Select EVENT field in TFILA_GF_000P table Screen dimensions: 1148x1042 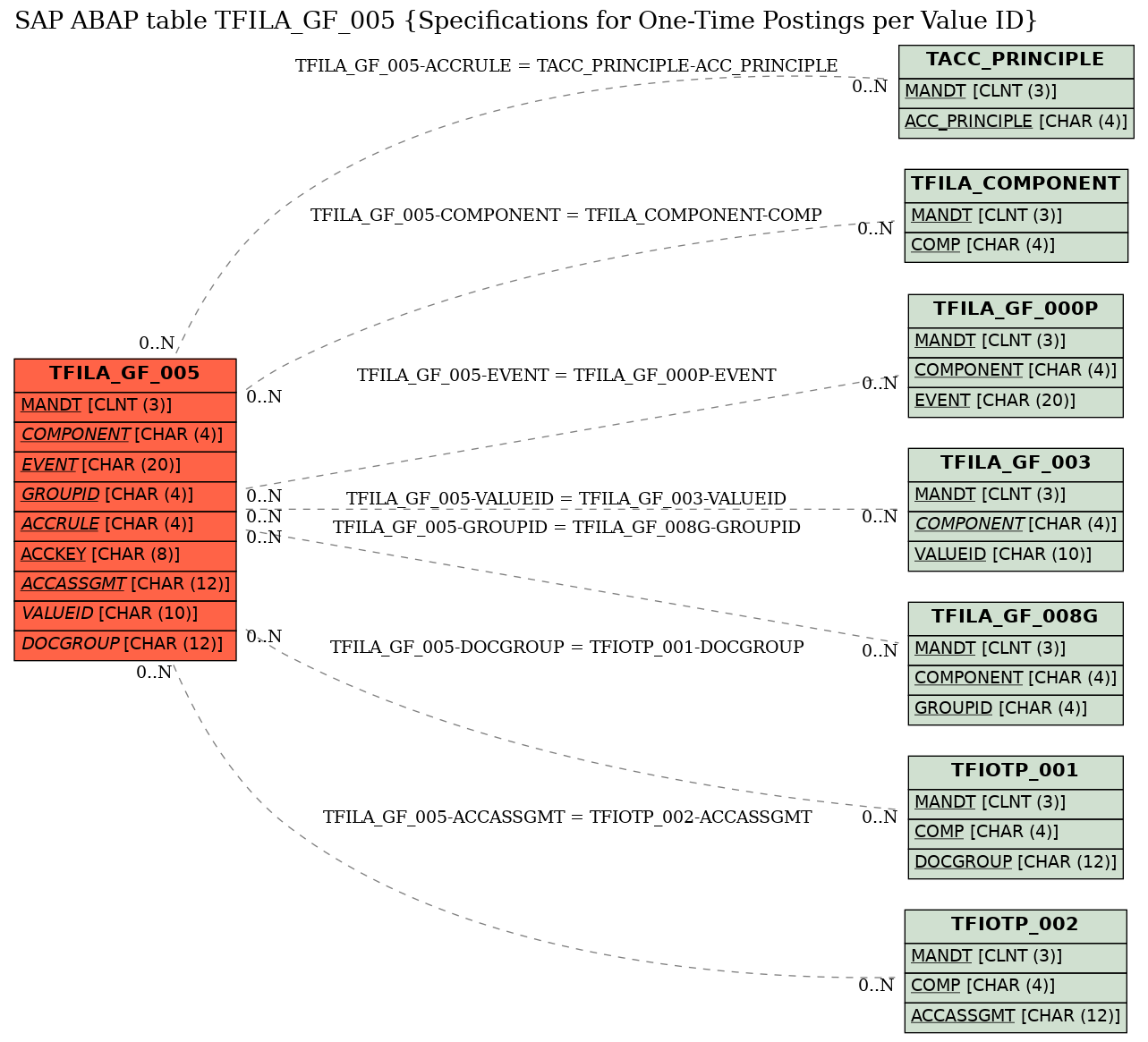tap(1016, 402)
